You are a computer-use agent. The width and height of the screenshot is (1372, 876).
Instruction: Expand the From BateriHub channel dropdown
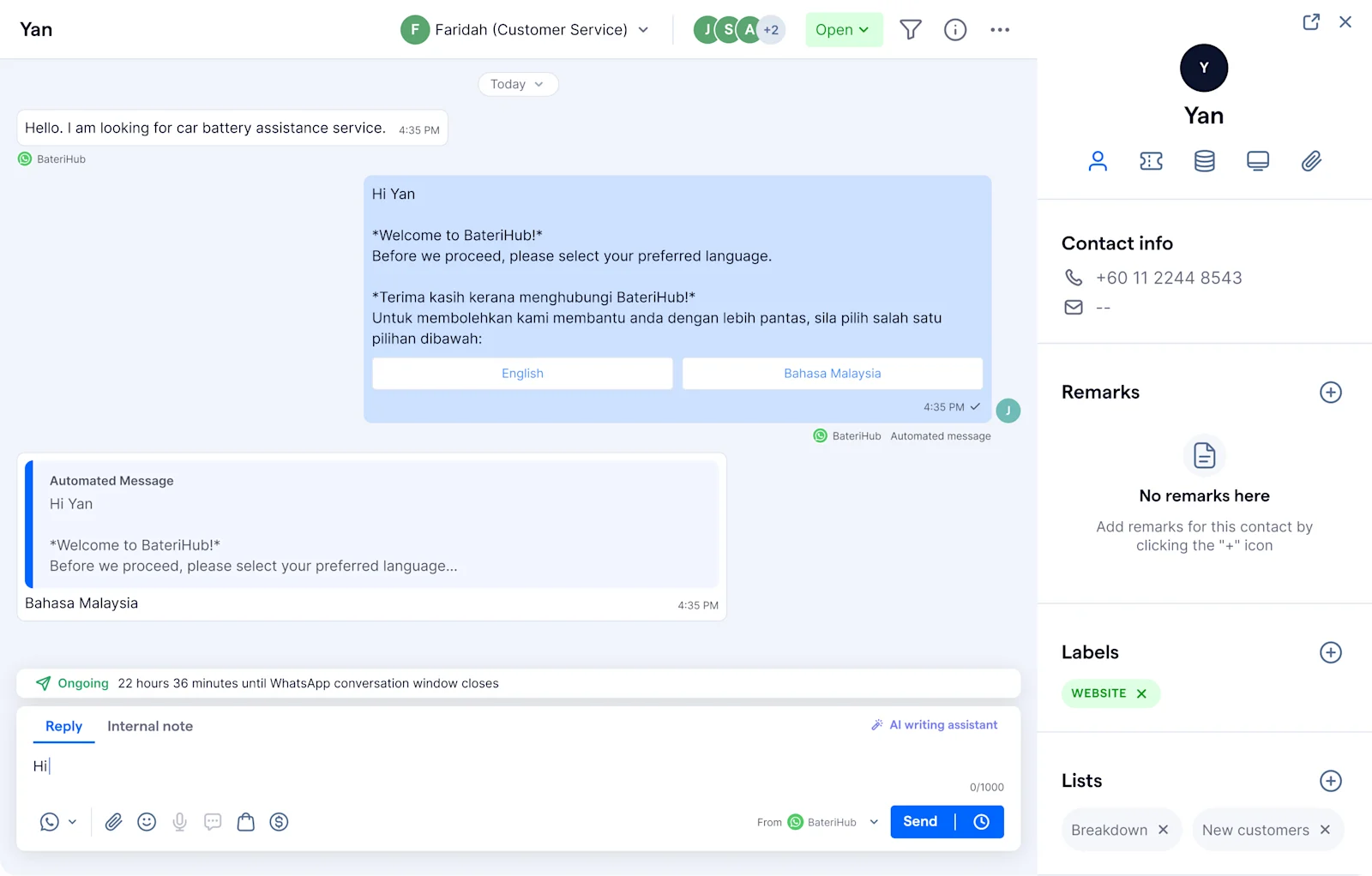point(873,821)
